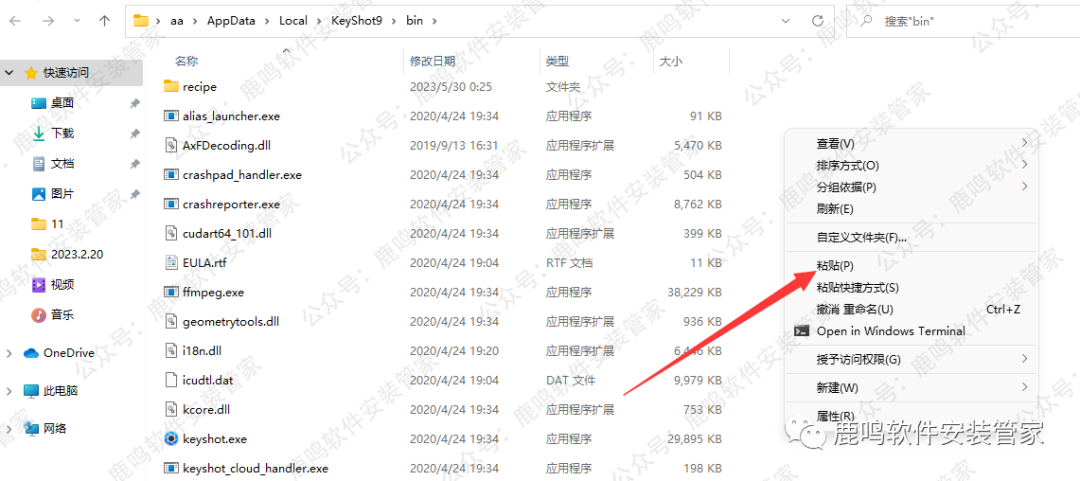Click the keyshot.exe application icon

coord(171,438)
